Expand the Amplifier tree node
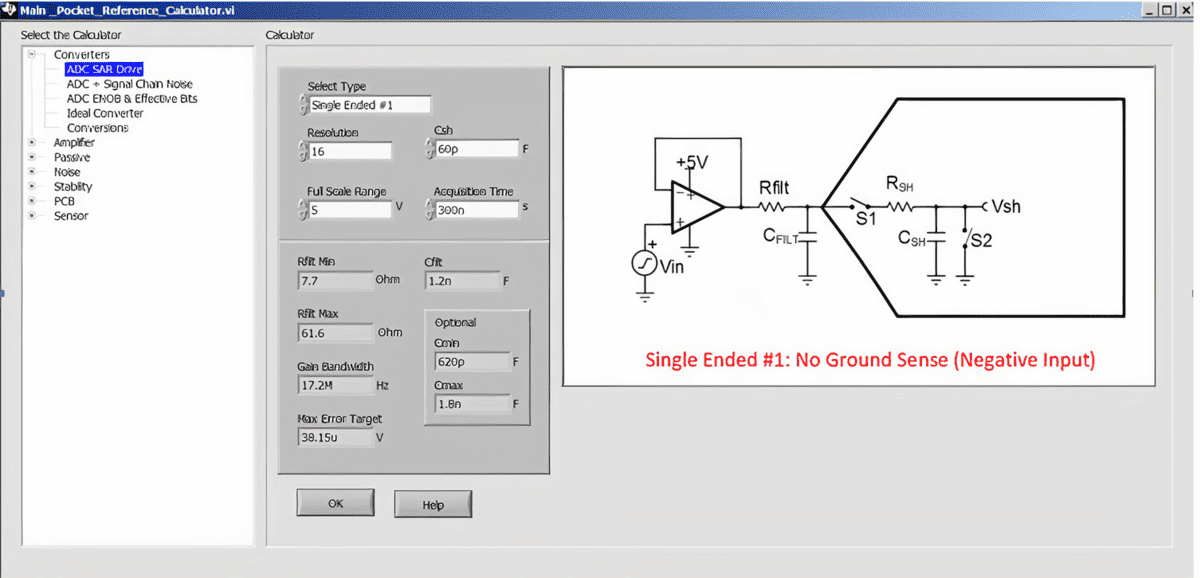 pyautogui.click(x=32, y=142)
